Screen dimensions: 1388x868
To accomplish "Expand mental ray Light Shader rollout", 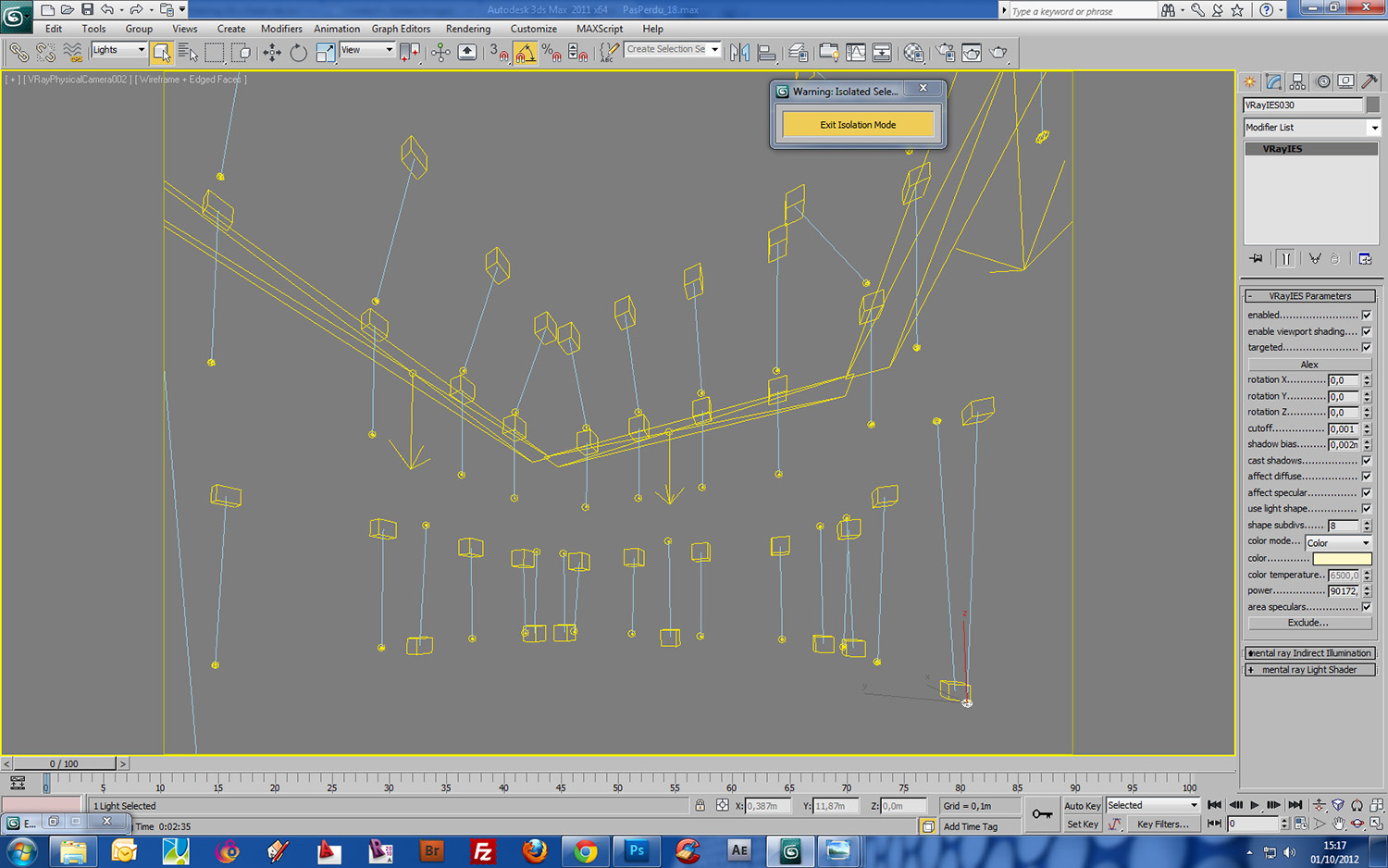I will click(x=1309, y=670).
